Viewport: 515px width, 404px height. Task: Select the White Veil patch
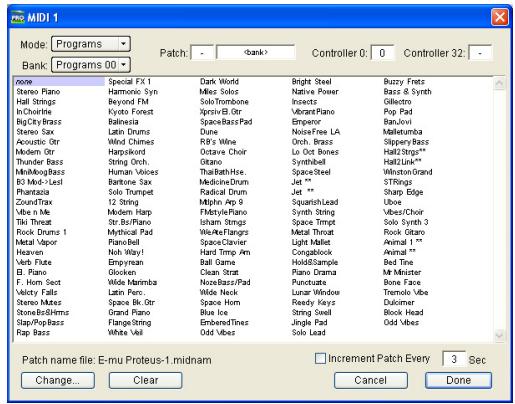[125, 332]
